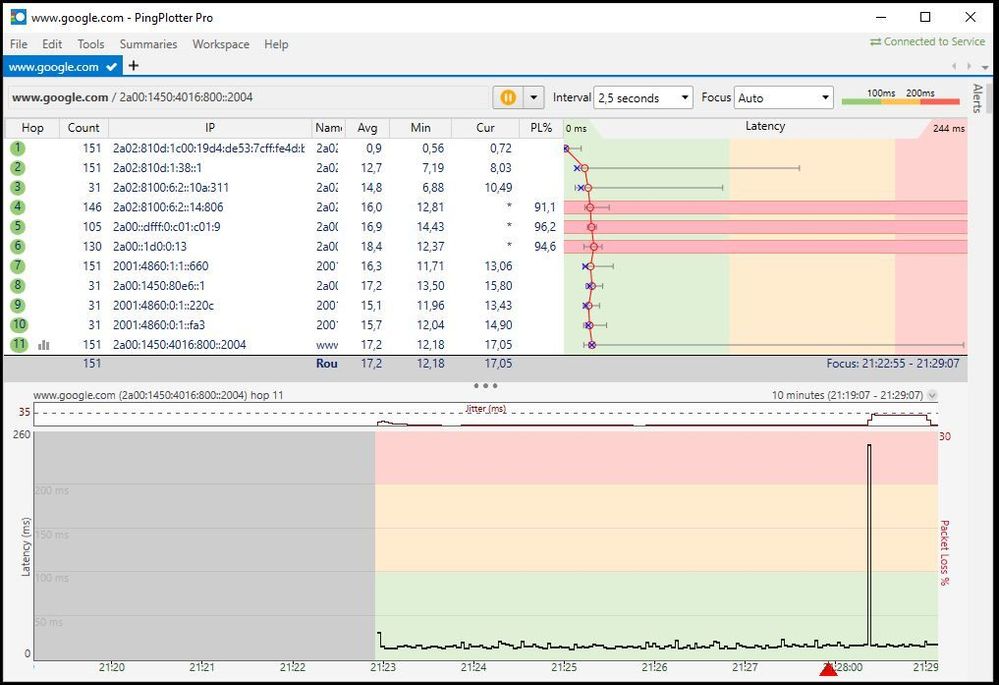Open the Edit menu
Viewport: 999px width, 685px height.
click(x=52, y=44)
